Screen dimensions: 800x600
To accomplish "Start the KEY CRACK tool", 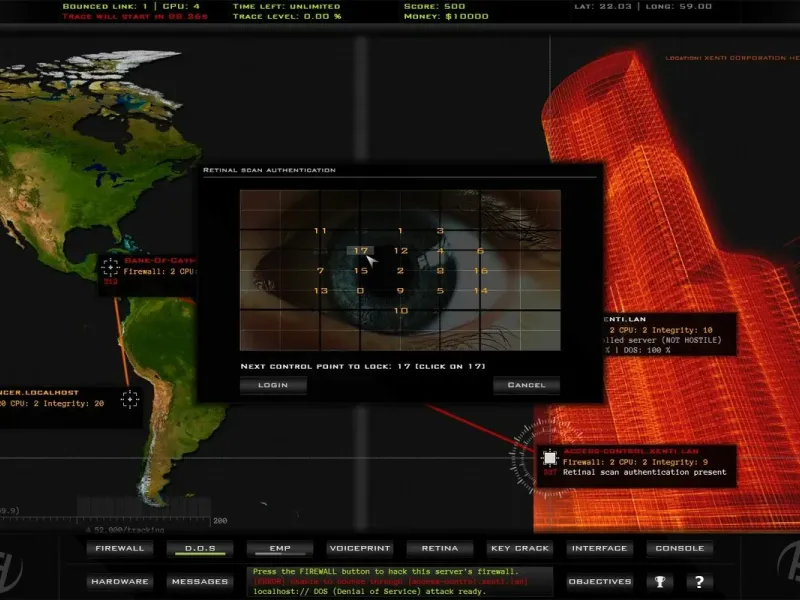I will click(x=520, y=548).
